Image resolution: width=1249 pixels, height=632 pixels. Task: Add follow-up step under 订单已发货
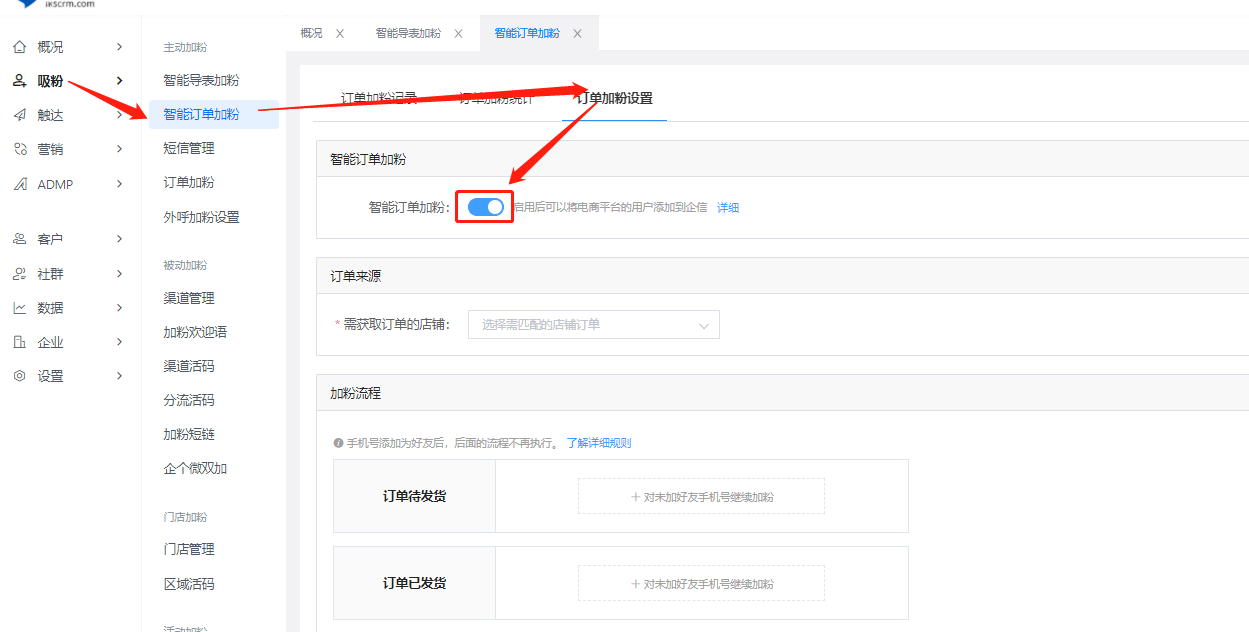point(701,583)
